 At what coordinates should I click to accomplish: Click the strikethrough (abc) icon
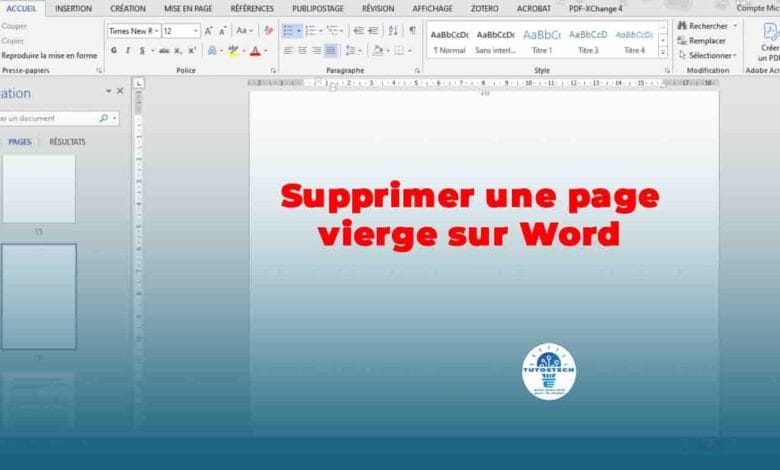click(x=164, y=50)
